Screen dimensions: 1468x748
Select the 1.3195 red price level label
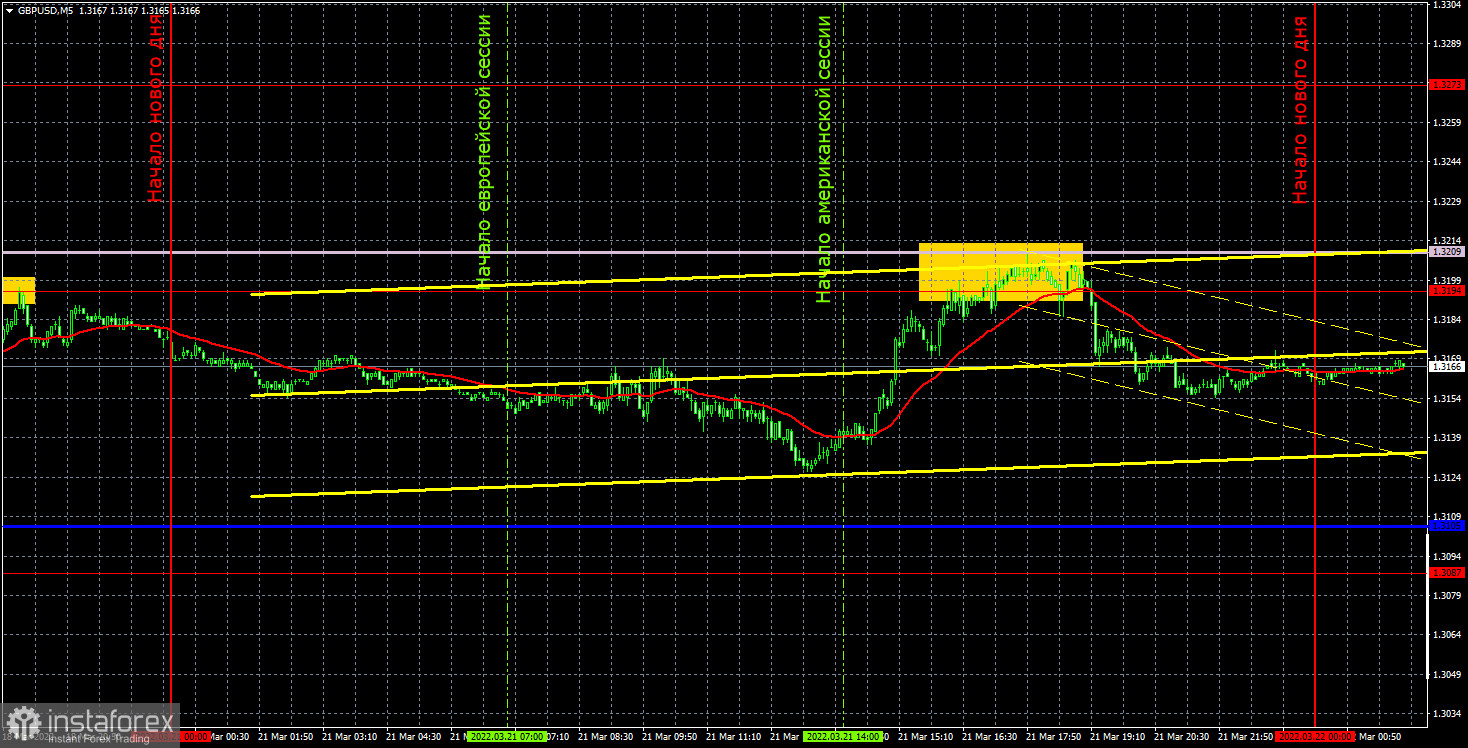(x=1445, y=291)
